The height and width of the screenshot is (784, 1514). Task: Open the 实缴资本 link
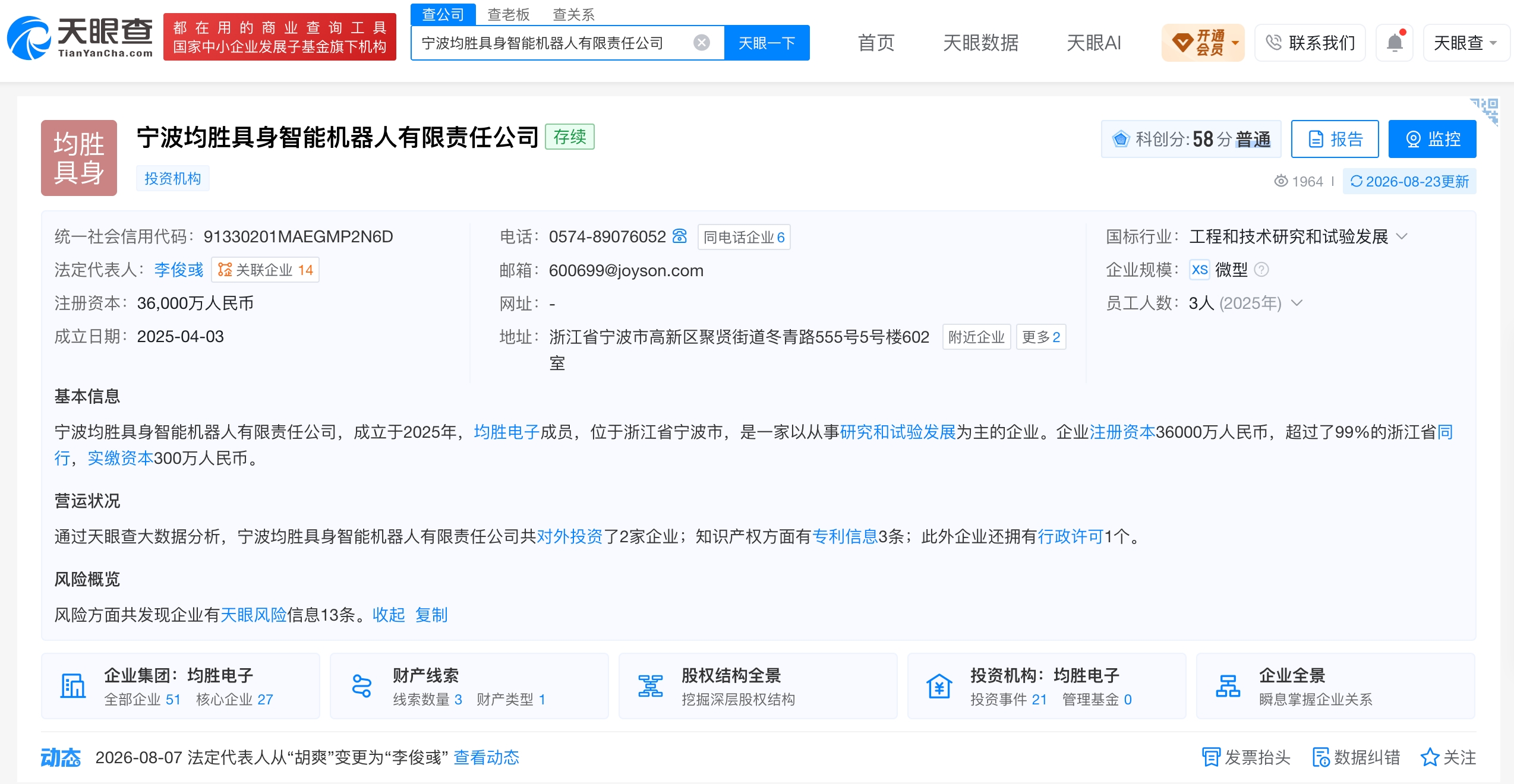pos(121,458)
